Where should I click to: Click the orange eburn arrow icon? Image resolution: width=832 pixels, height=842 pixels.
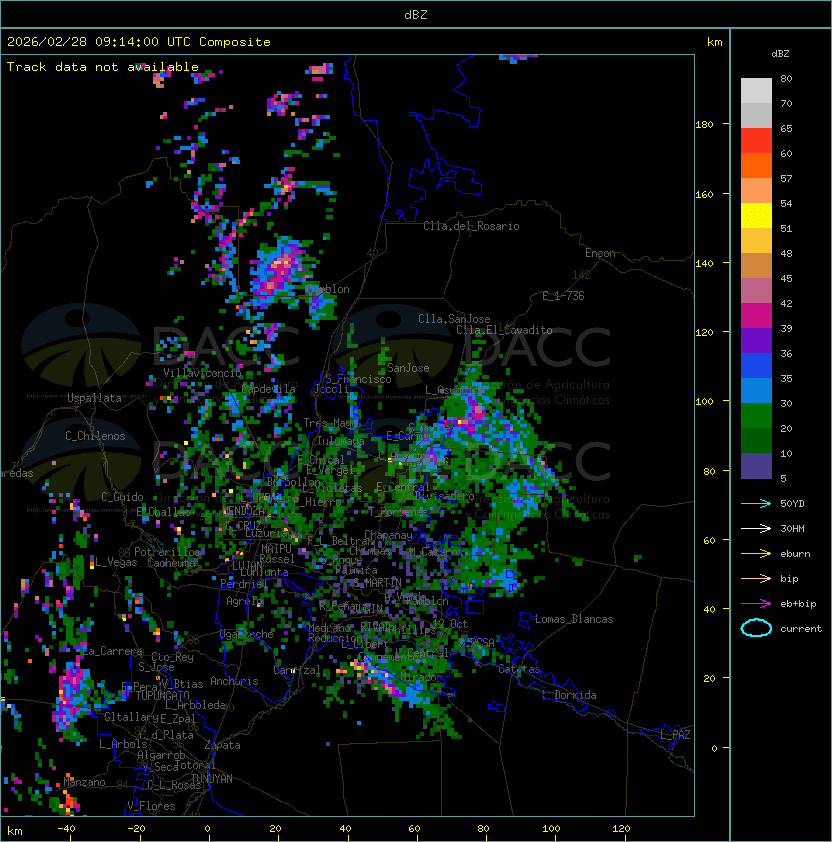[756, 553]
